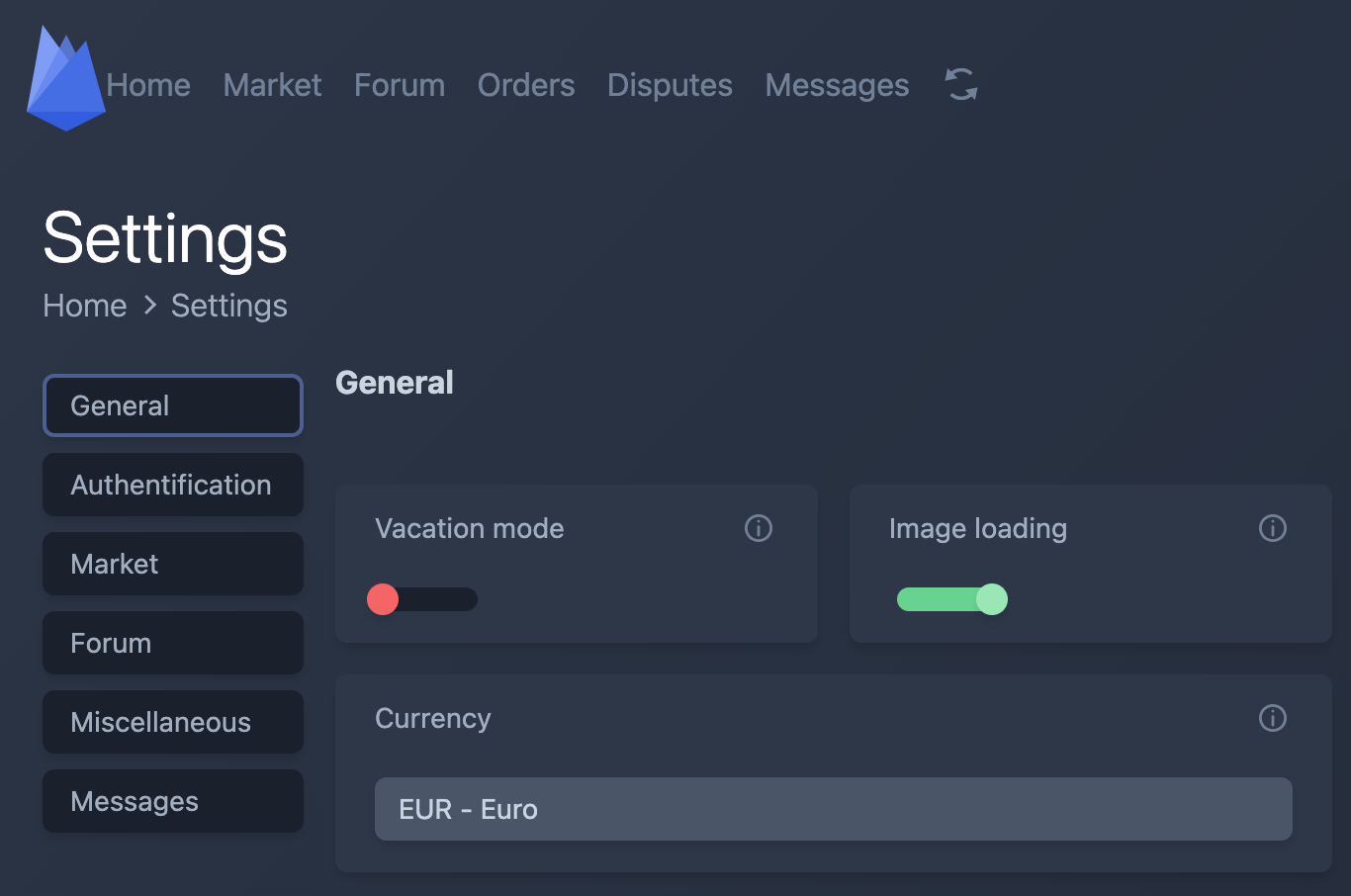Click the Home breadcrumb link
This screenshot has height=896, width=1351.
tap(85, 307)
